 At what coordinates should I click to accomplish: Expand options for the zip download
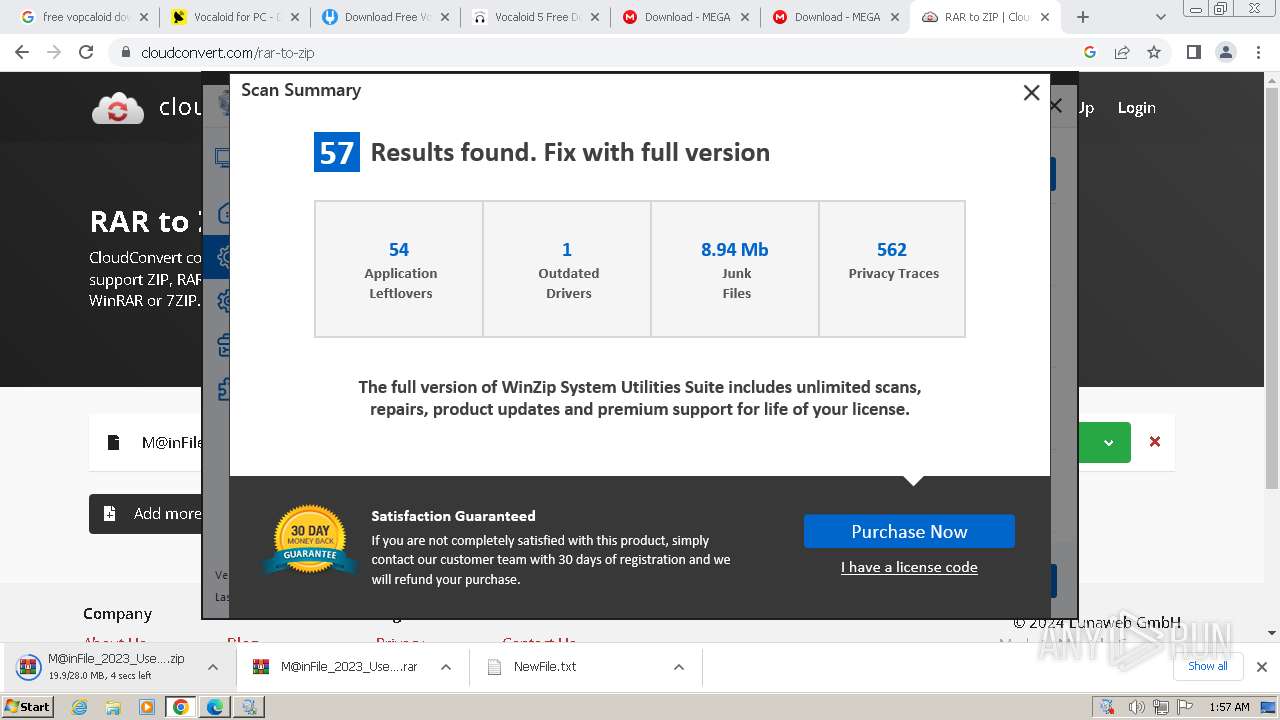[x=212, y=667]
